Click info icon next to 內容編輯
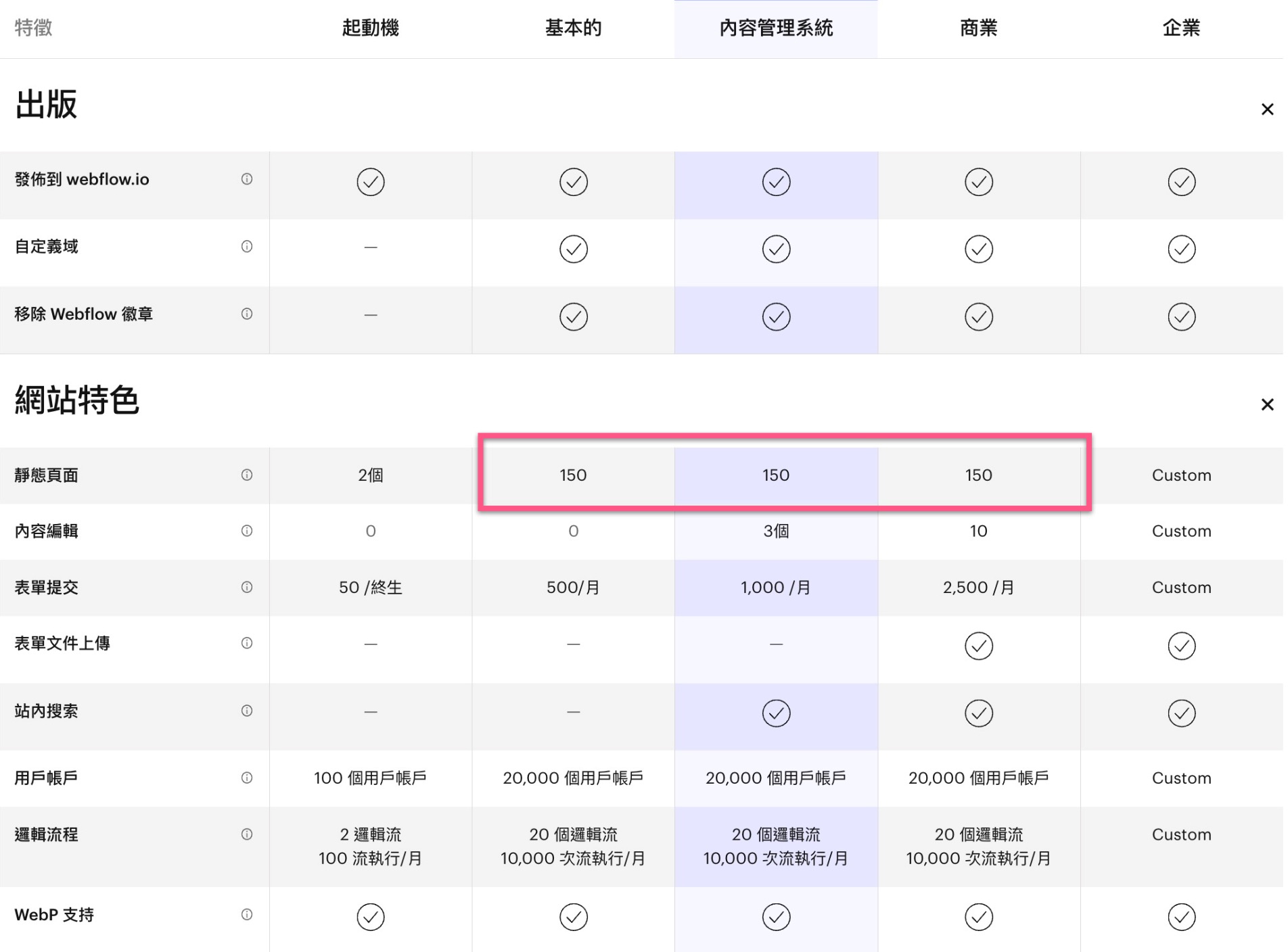 (247, 531)
